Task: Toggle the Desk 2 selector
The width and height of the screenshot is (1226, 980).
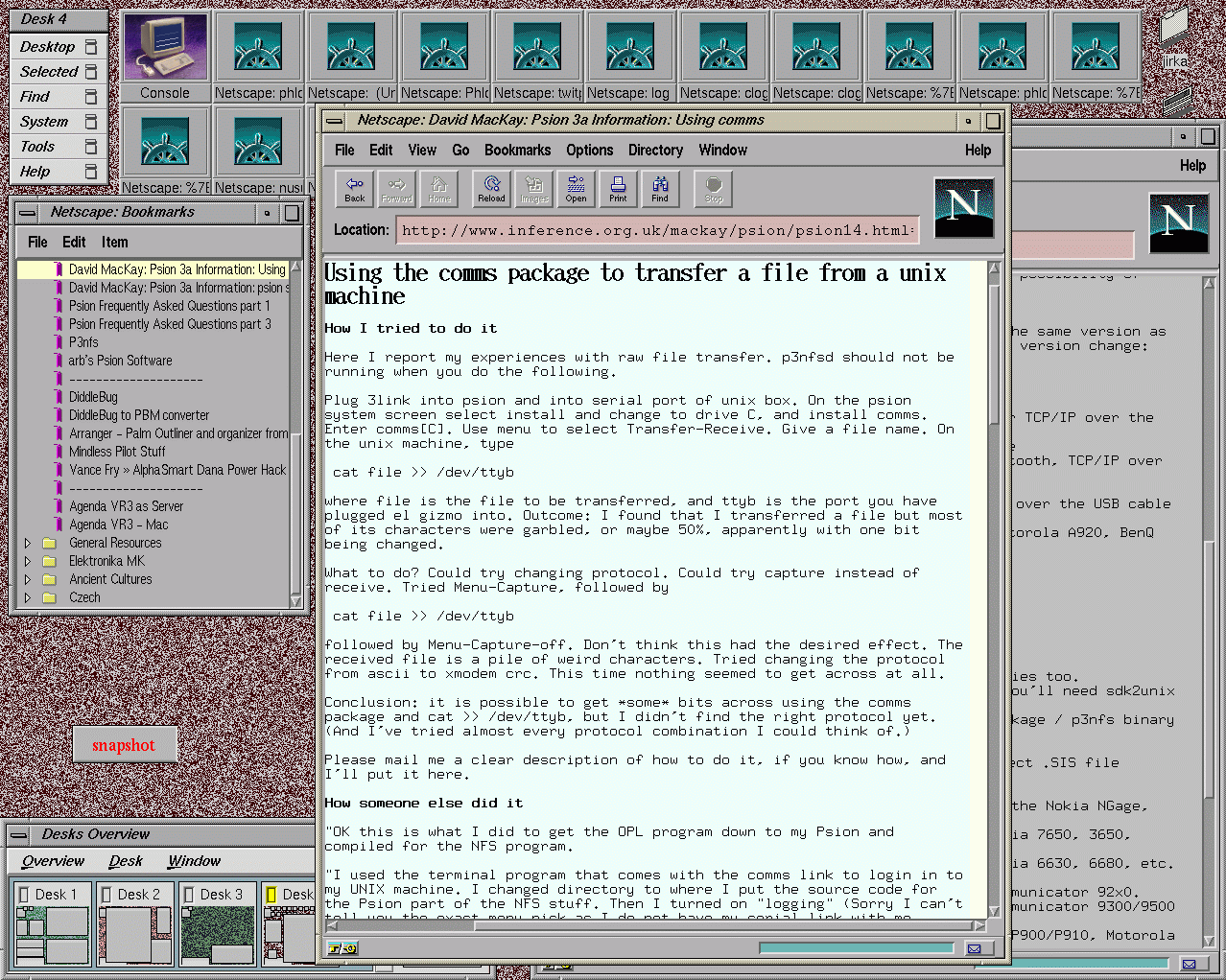Action: [x=134, y=895]
